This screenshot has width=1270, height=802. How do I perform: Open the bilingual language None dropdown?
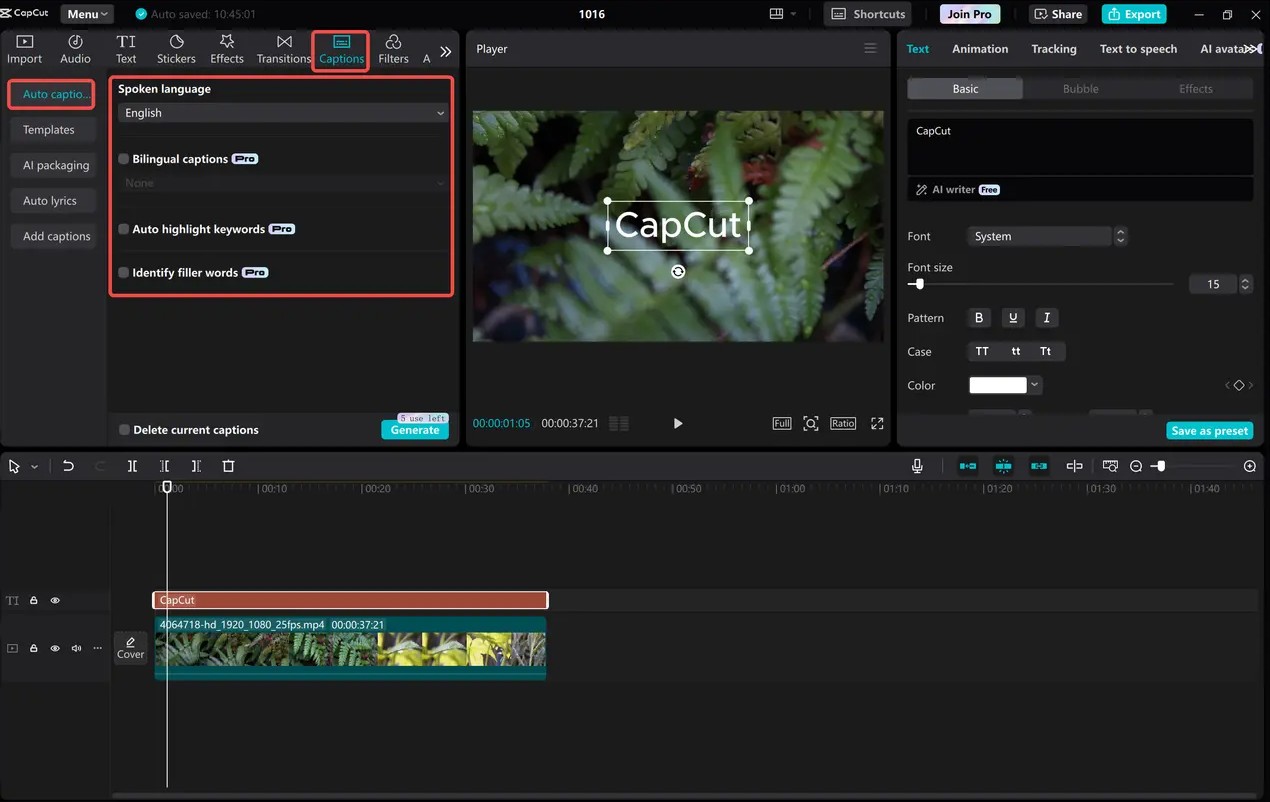(283, 183)
